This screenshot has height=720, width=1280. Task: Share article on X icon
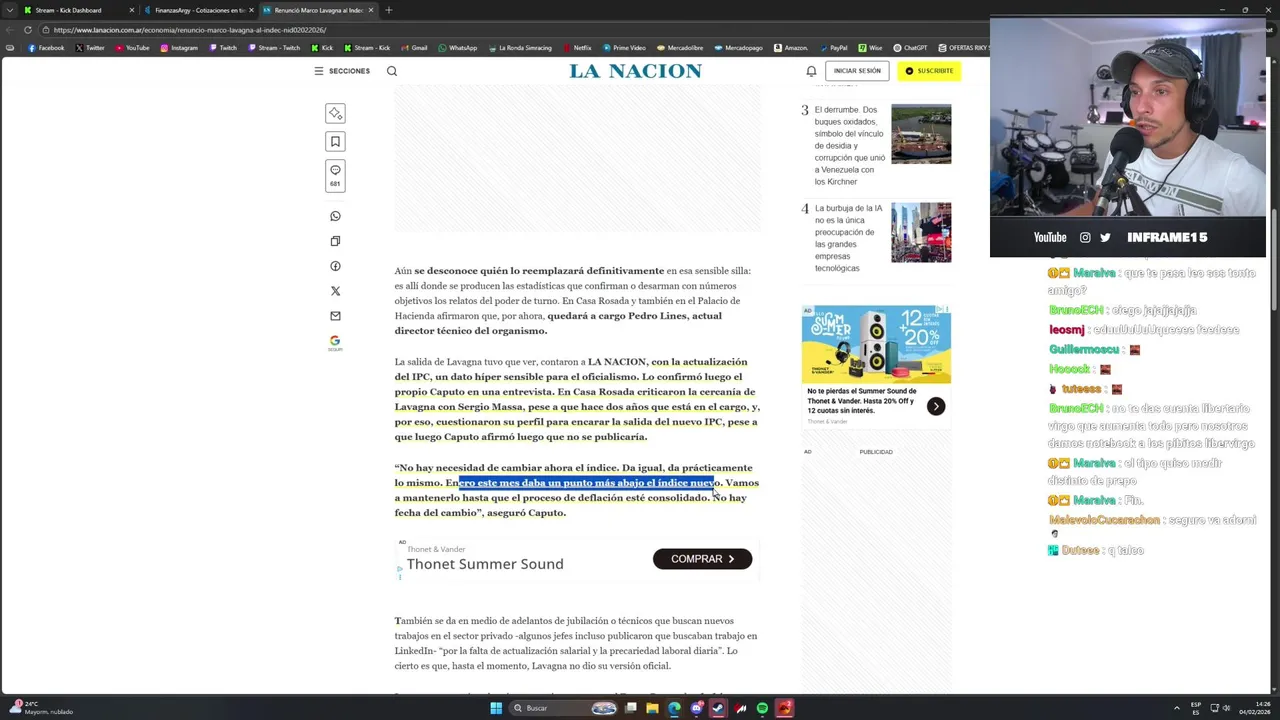[x=335, y=291]
